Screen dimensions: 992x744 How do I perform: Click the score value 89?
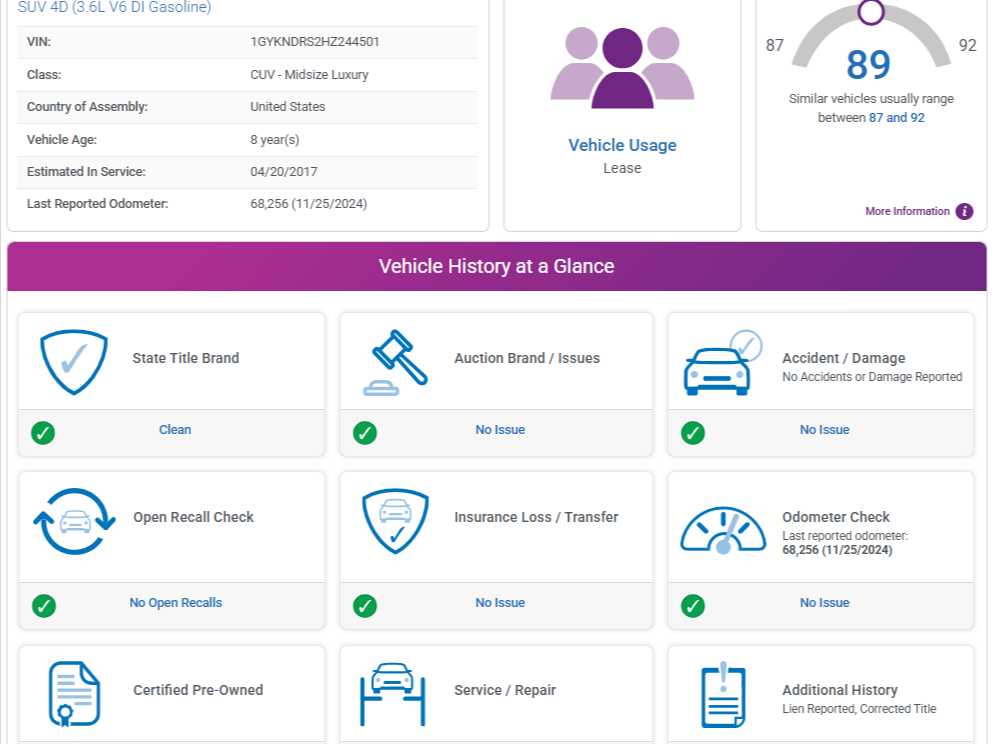point(869,65)
